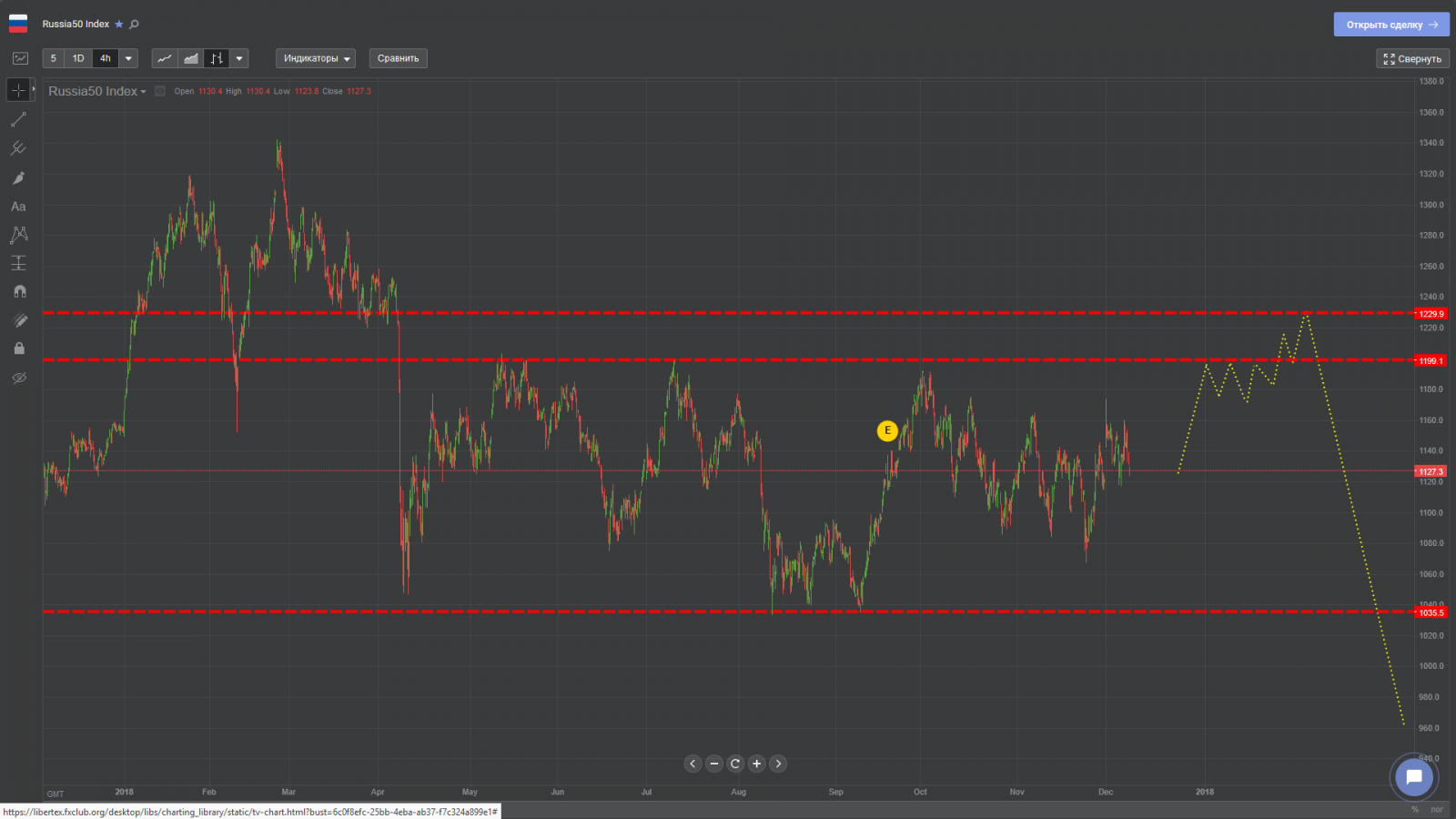The image size is (1456, 819).
Task: Pick the brush drawing tool
Action: pos(18,177)
